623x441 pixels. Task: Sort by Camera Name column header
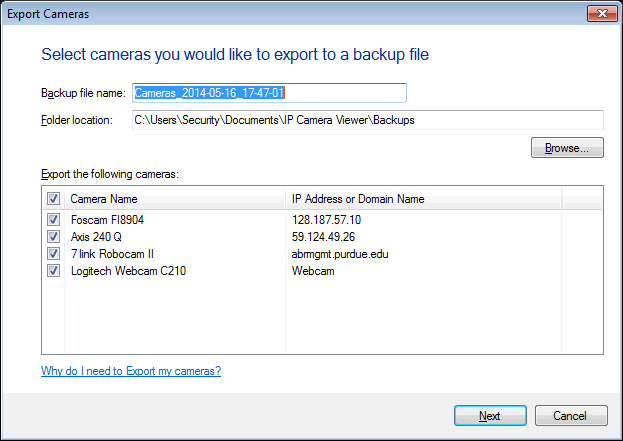click(175, 199)
